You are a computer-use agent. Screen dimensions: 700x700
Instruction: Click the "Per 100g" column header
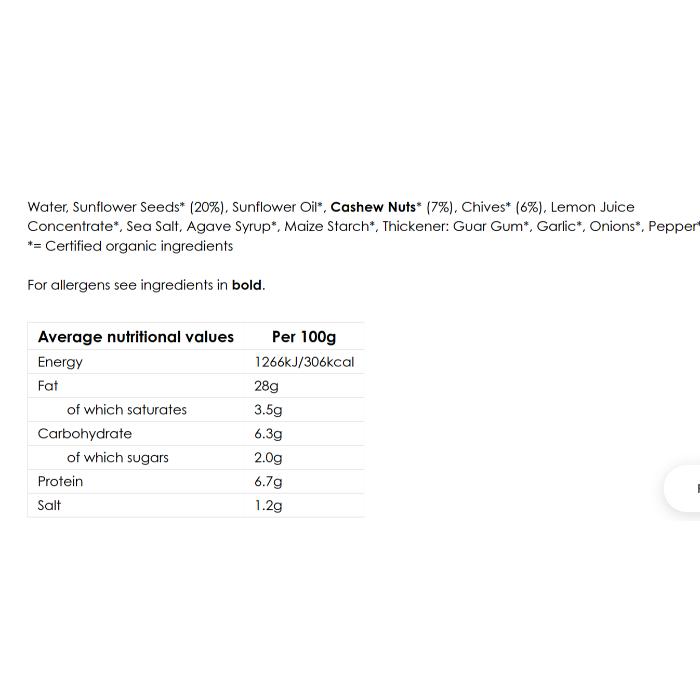pos(304,337)
